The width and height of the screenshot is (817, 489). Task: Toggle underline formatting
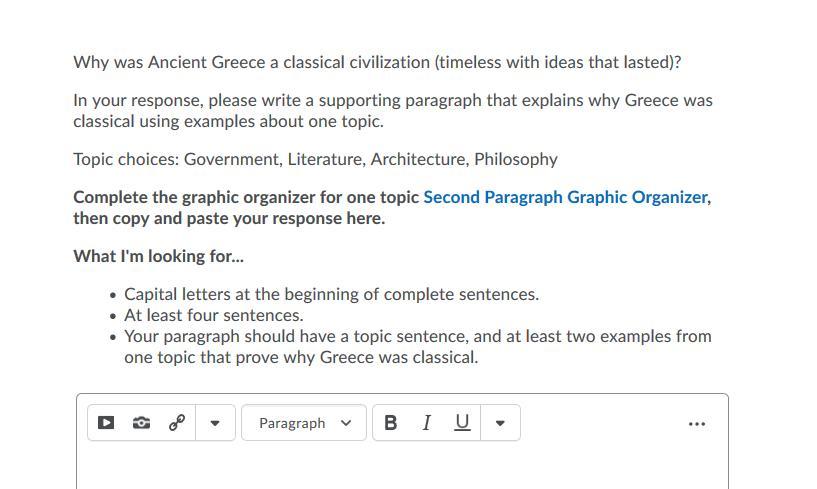[x=461, y=423]
